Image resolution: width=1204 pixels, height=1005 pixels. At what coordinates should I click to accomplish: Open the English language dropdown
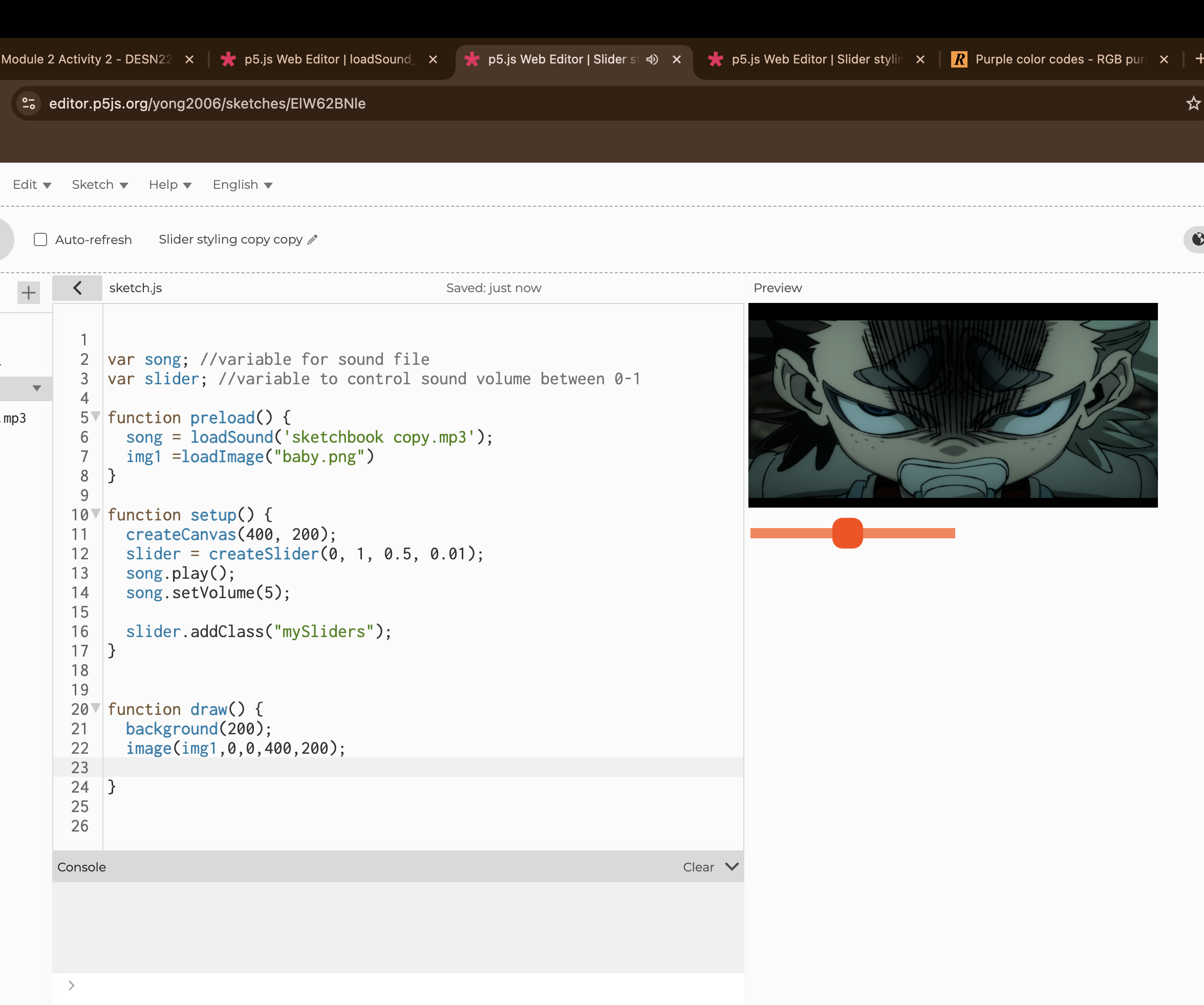243,185
